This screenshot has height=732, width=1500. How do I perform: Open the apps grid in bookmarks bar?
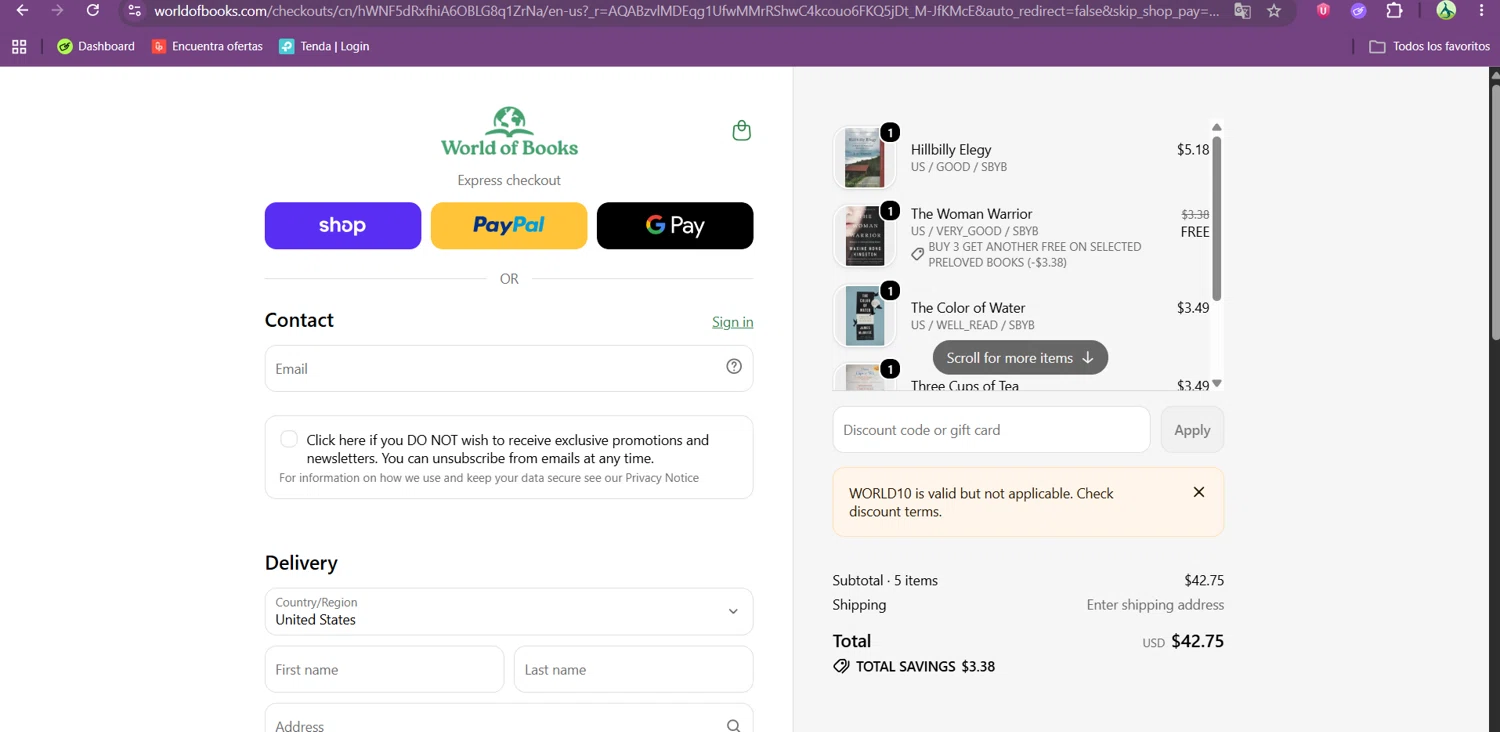[x=19, y=47]
